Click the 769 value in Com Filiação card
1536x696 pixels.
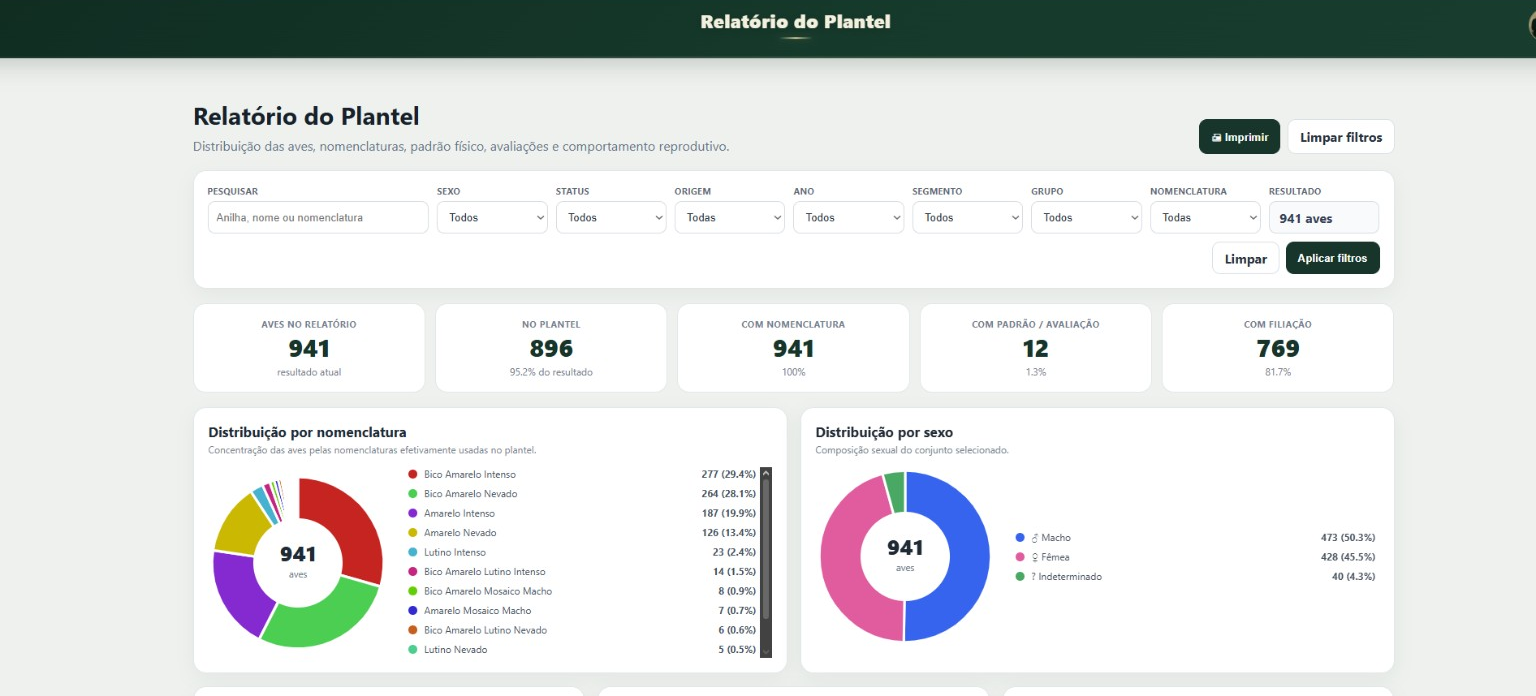1278,349
